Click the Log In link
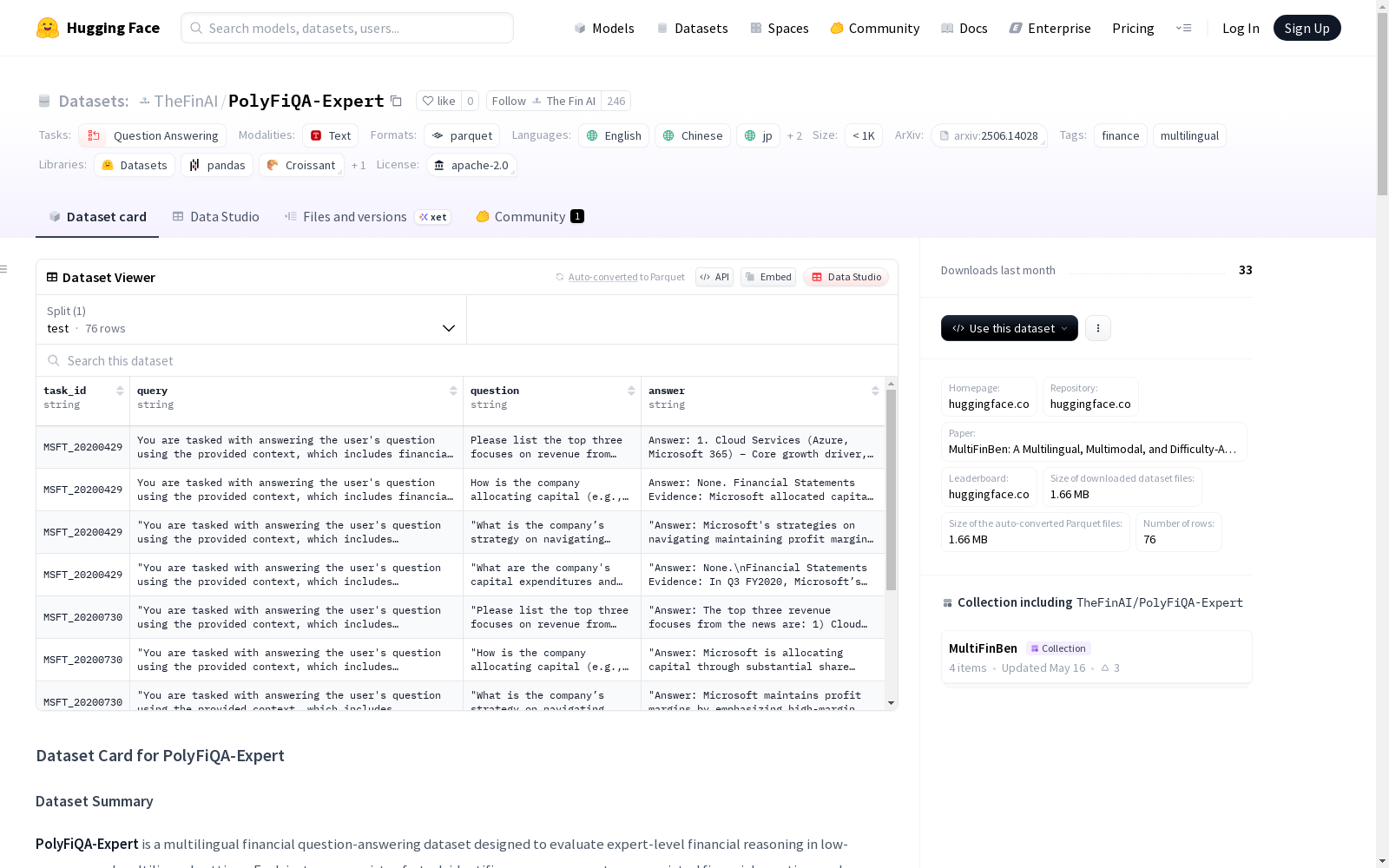This screenshot has height=868, width=1389. tap(1241, 28)
